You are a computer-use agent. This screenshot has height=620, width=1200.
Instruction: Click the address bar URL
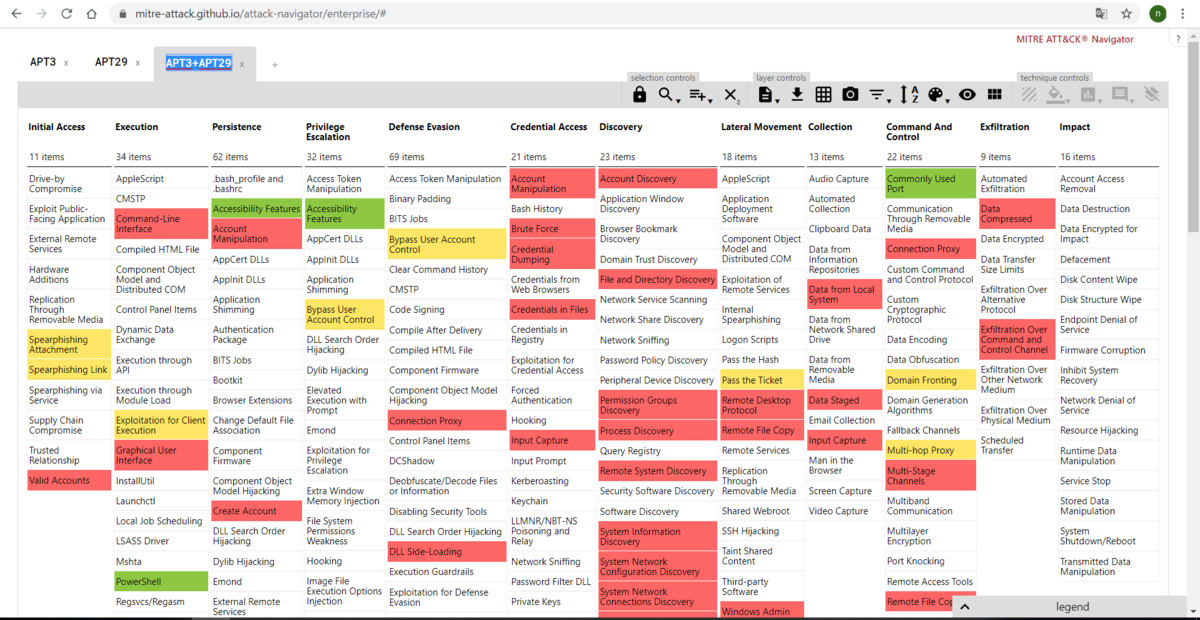click(260, 14)
